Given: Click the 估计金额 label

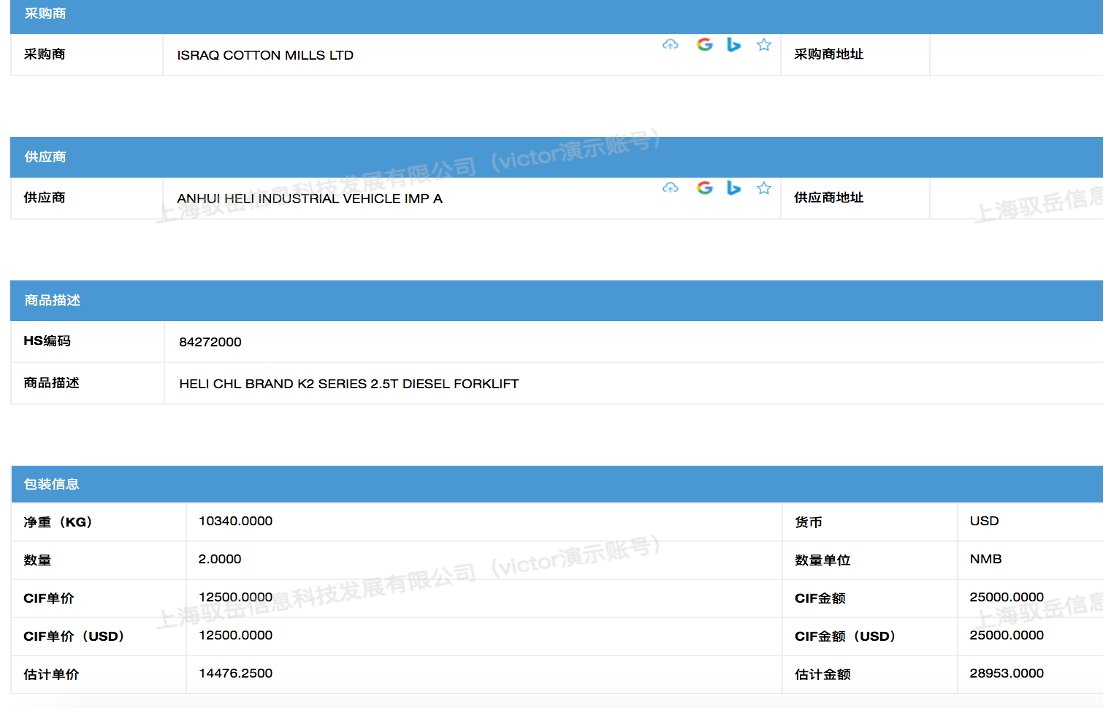Looking at the screenshot, I should [822, 674].
